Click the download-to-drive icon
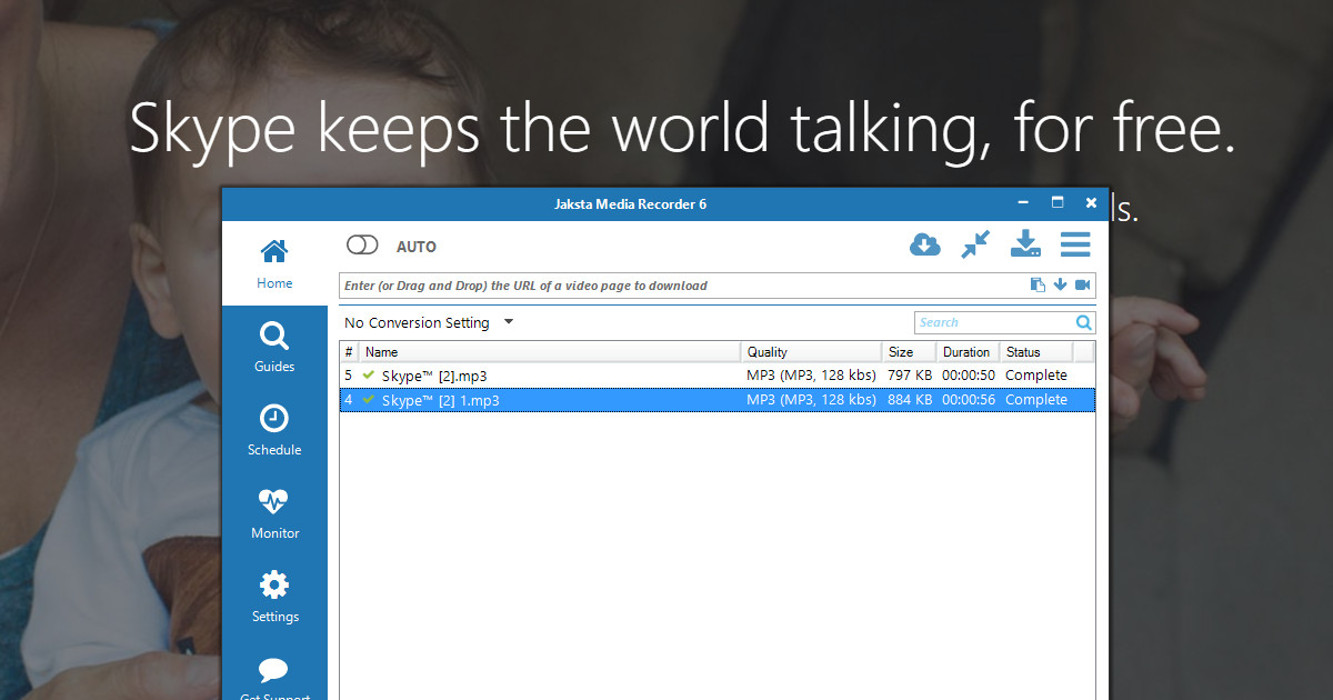Image resolution: width=1333 pixels, height=700 pixels. click(x=1026, y=245)
